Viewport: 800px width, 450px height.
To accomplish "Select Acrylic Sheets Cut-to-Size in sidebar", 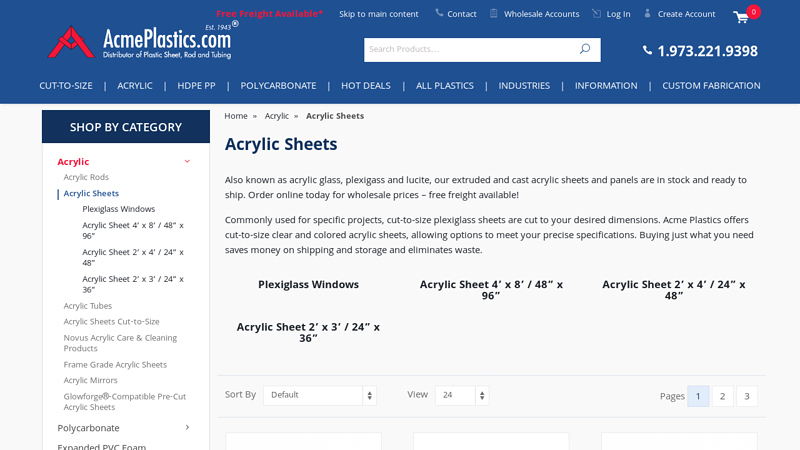I will [111, 321].
